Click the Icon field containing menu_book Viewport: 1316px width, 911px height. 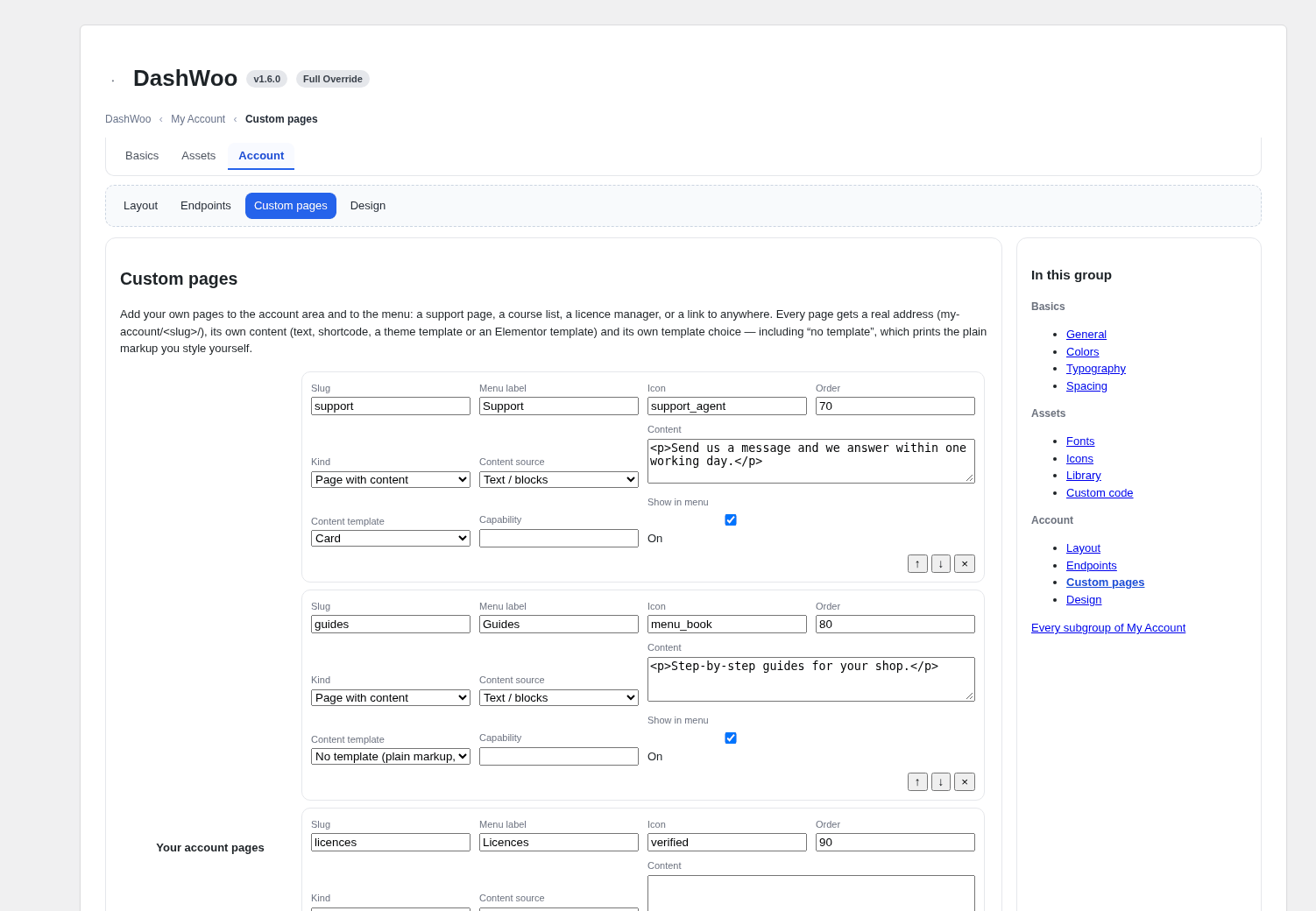(727, 625)
